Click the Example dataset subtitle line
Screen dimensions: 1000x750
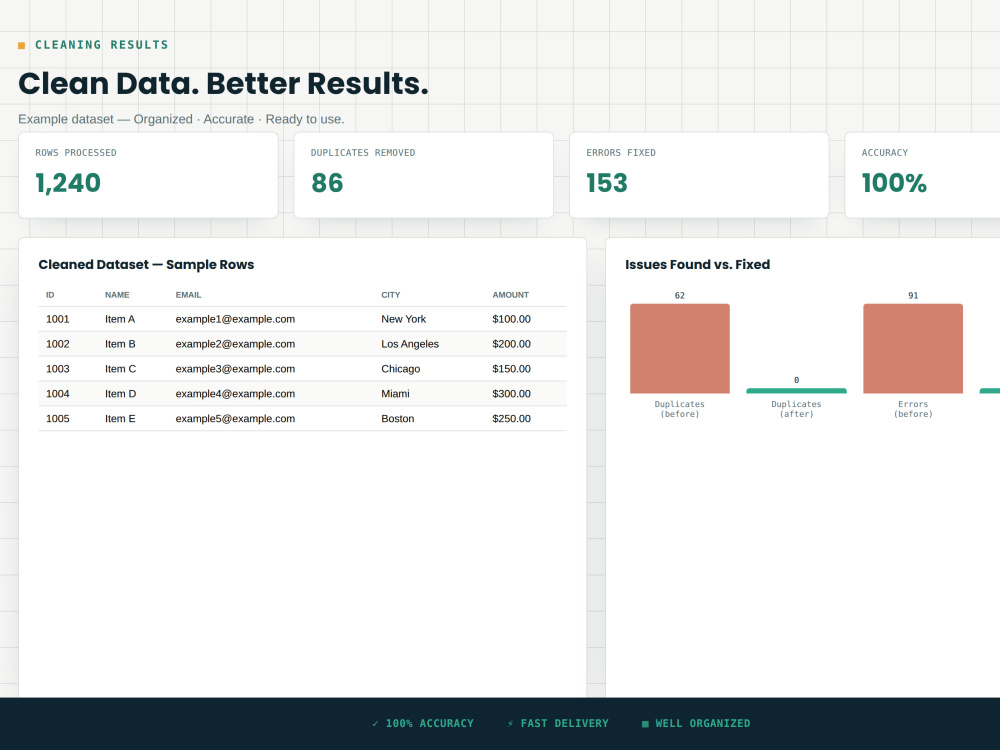[181, 119]
